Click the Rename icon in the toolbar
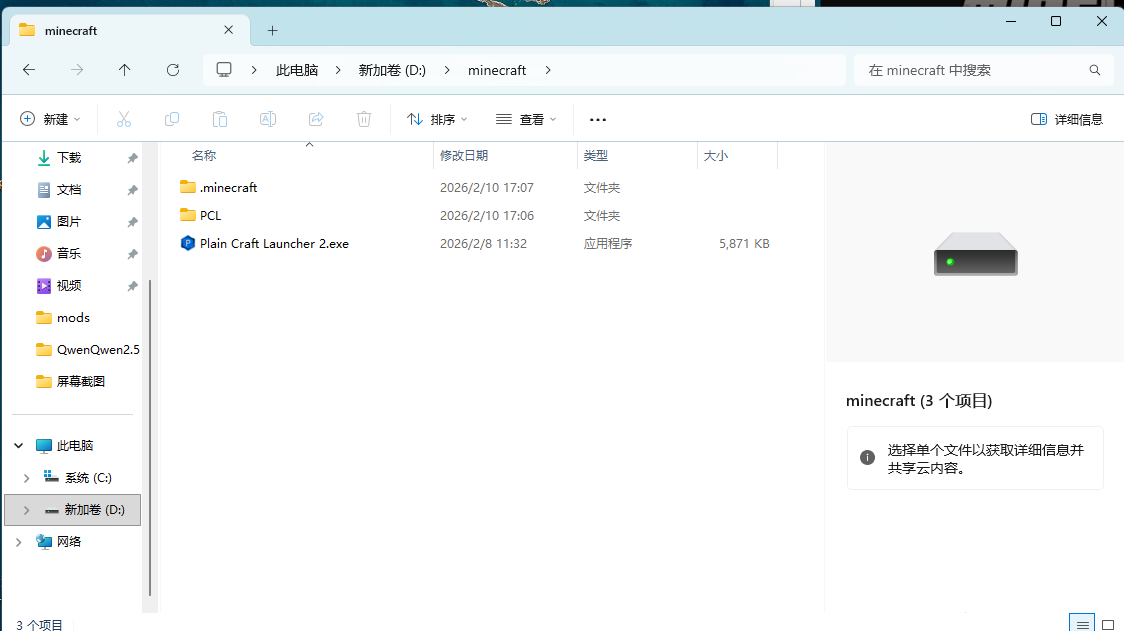 (x=267, y=119)
